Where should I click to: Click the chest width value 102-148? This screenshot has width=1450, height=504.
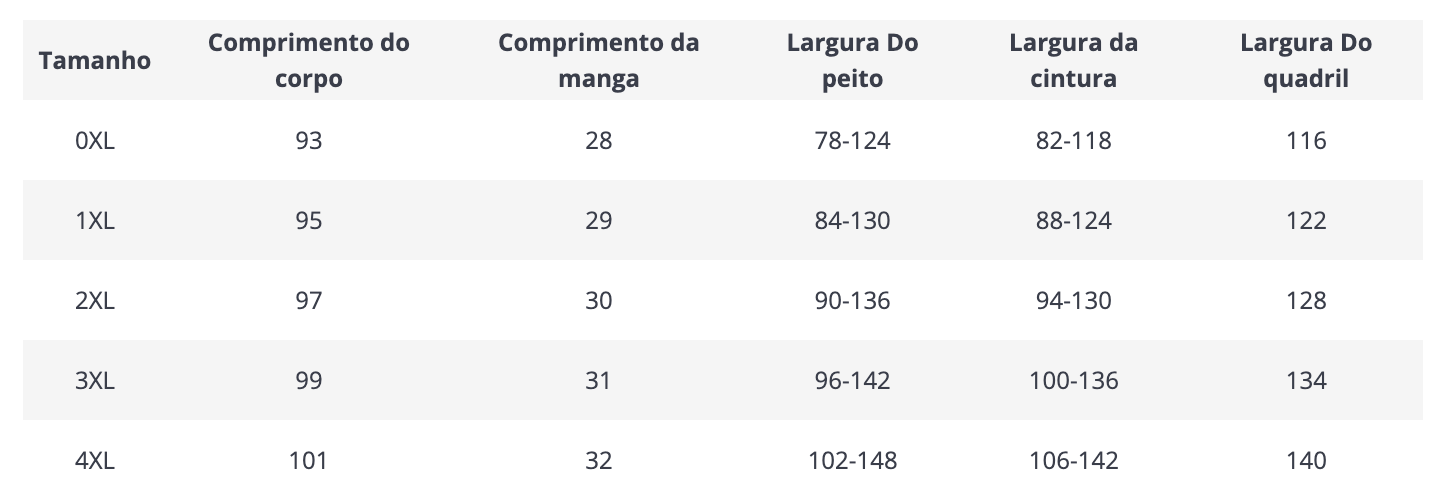(853, 461)
